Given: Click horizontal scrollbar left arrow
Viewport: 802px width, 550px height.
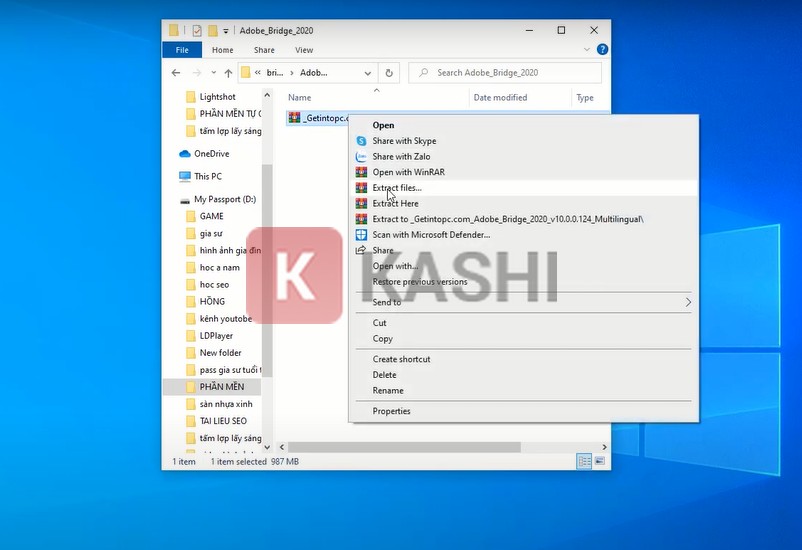Looking at the screenshot, I should 281,447.
